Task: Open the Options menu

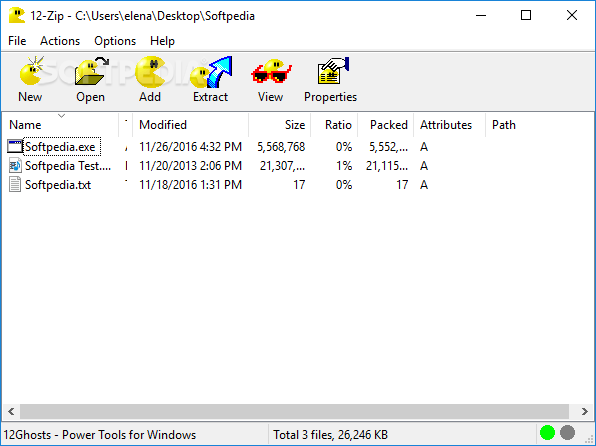Action: coord(115,41)
